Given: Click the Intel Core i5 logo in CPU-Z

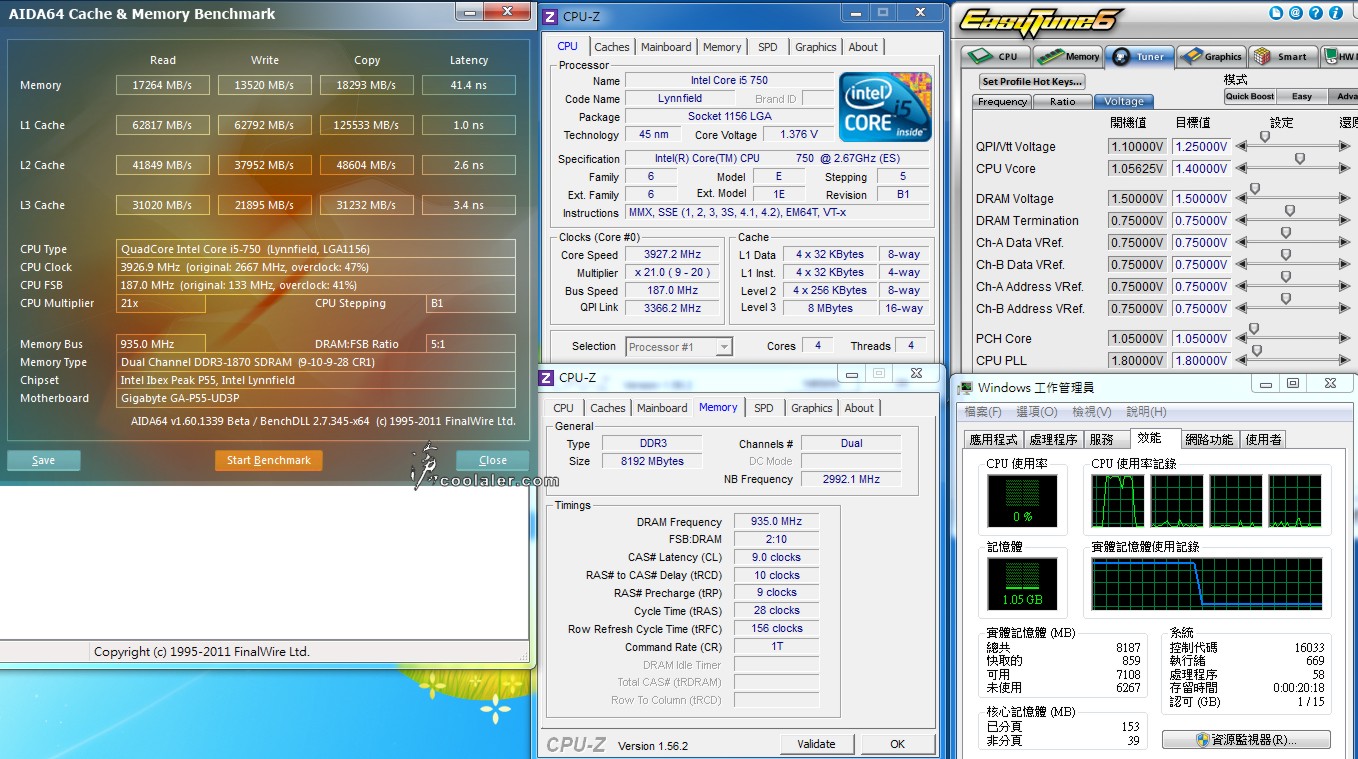Looking at the screenshot, I should click(885, 105).
